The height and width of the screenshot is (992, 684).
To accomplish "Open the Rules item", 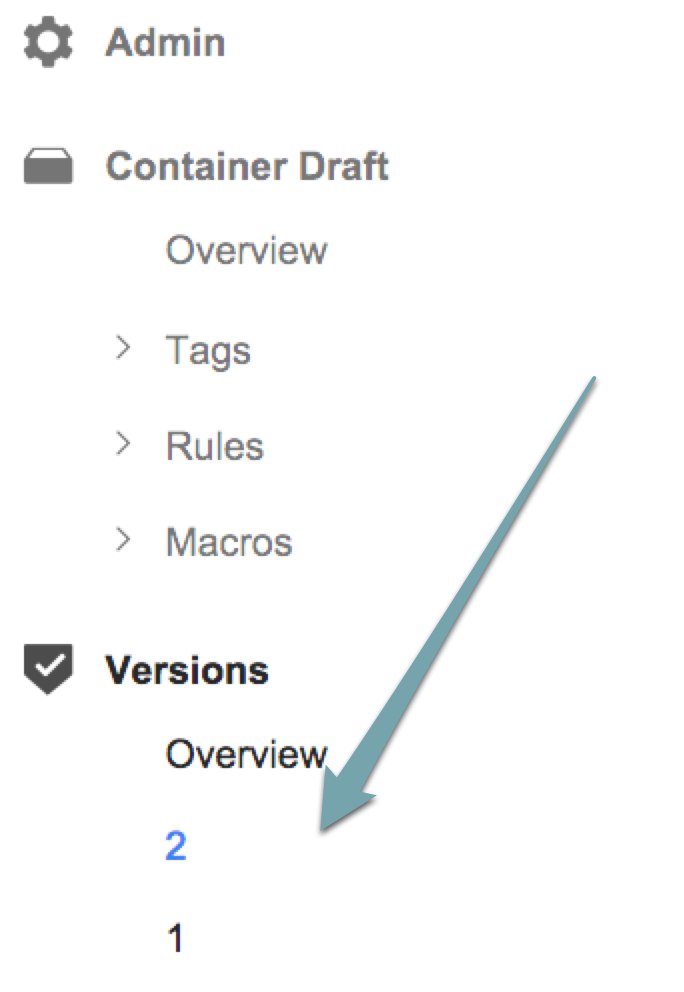I will point(215,446).
